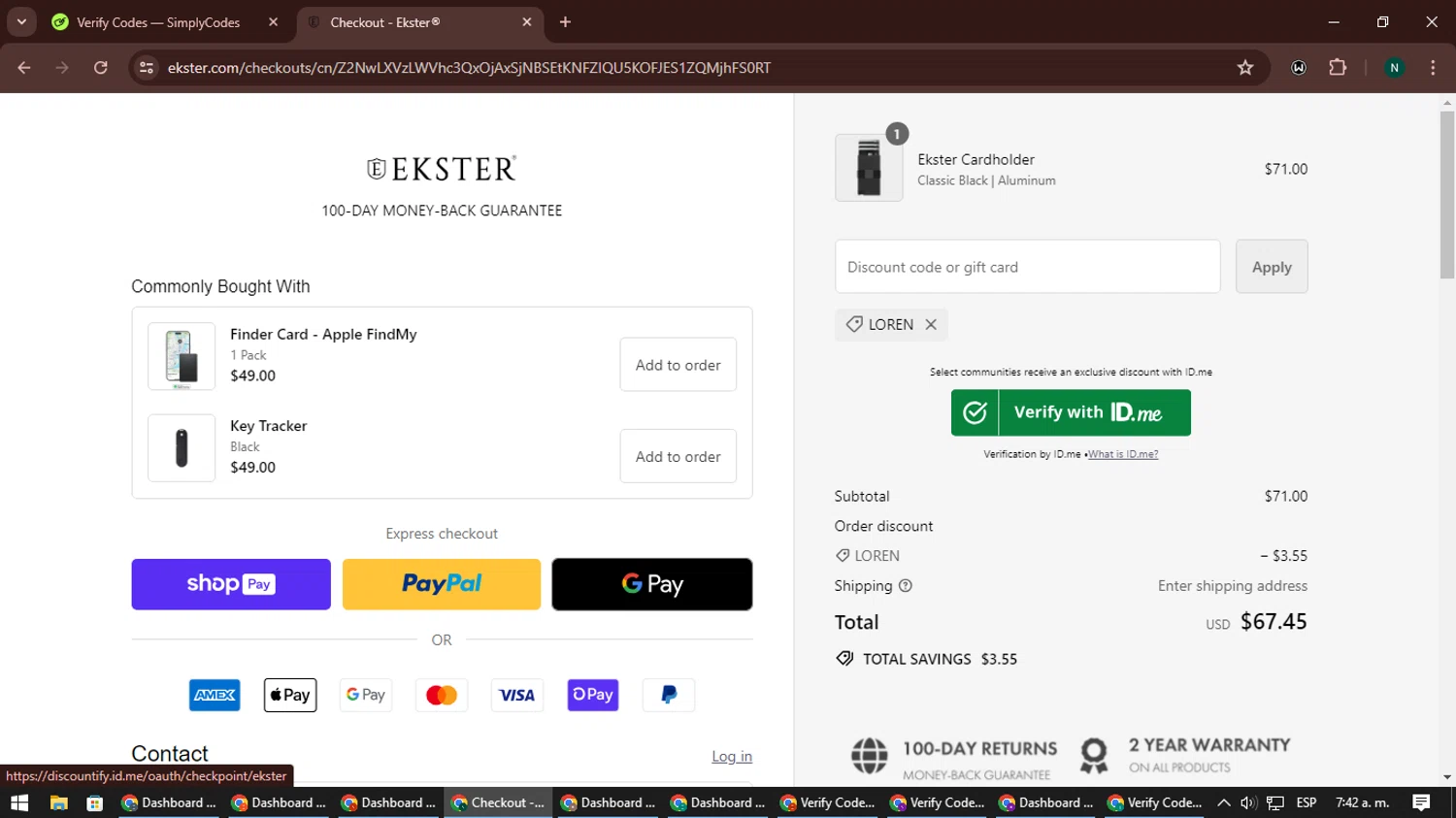
Task: Open the Windows Start menu
Action: pos(19,802)
